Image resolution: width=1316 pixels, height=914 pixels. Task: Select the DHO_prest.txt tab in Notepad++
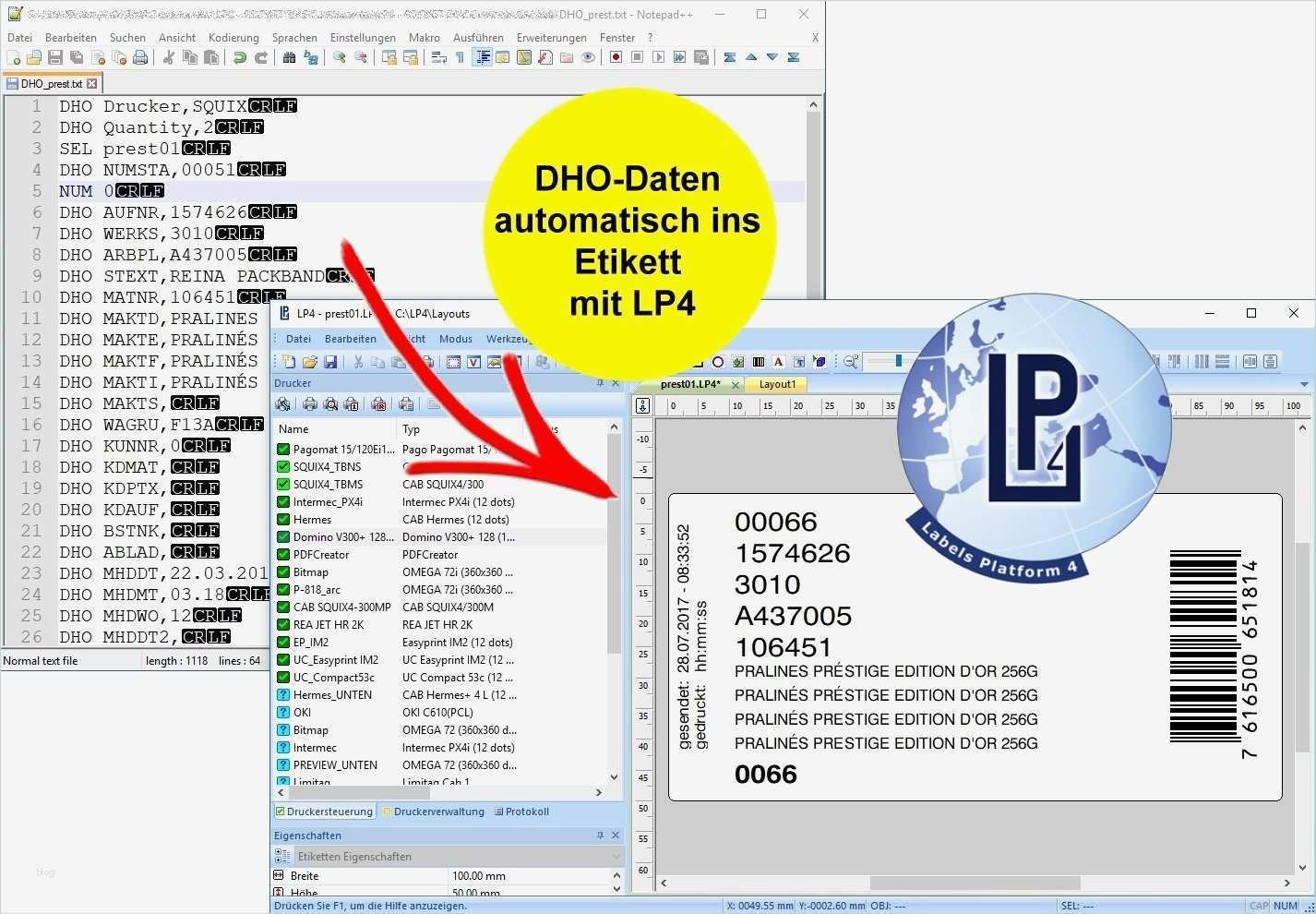[x=52, y=83]
